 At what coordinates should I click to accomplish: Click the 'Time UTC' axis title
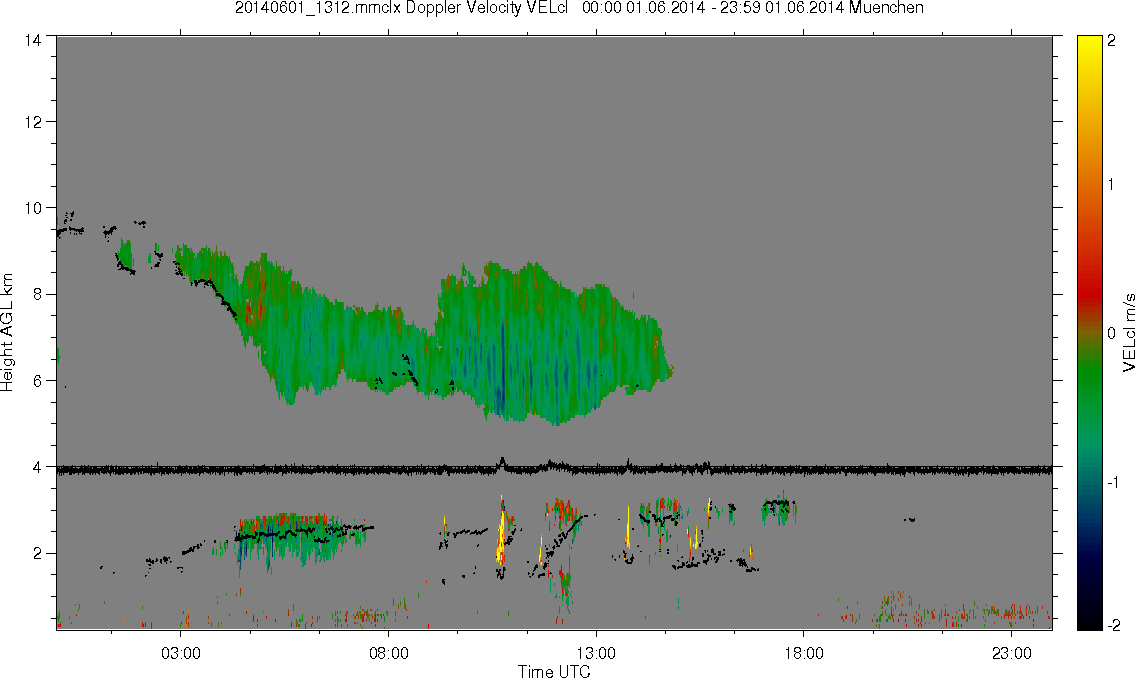pyautogui.click(x=554, y=671)
